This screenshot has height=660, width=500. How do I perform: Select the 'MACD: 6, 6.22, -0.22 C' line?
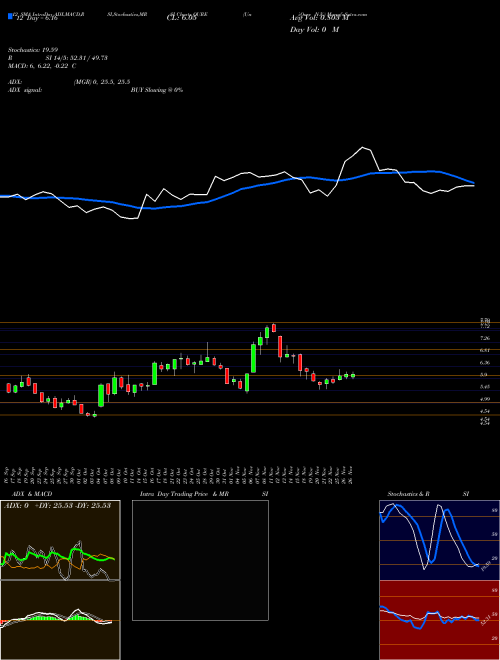[42, 66]
